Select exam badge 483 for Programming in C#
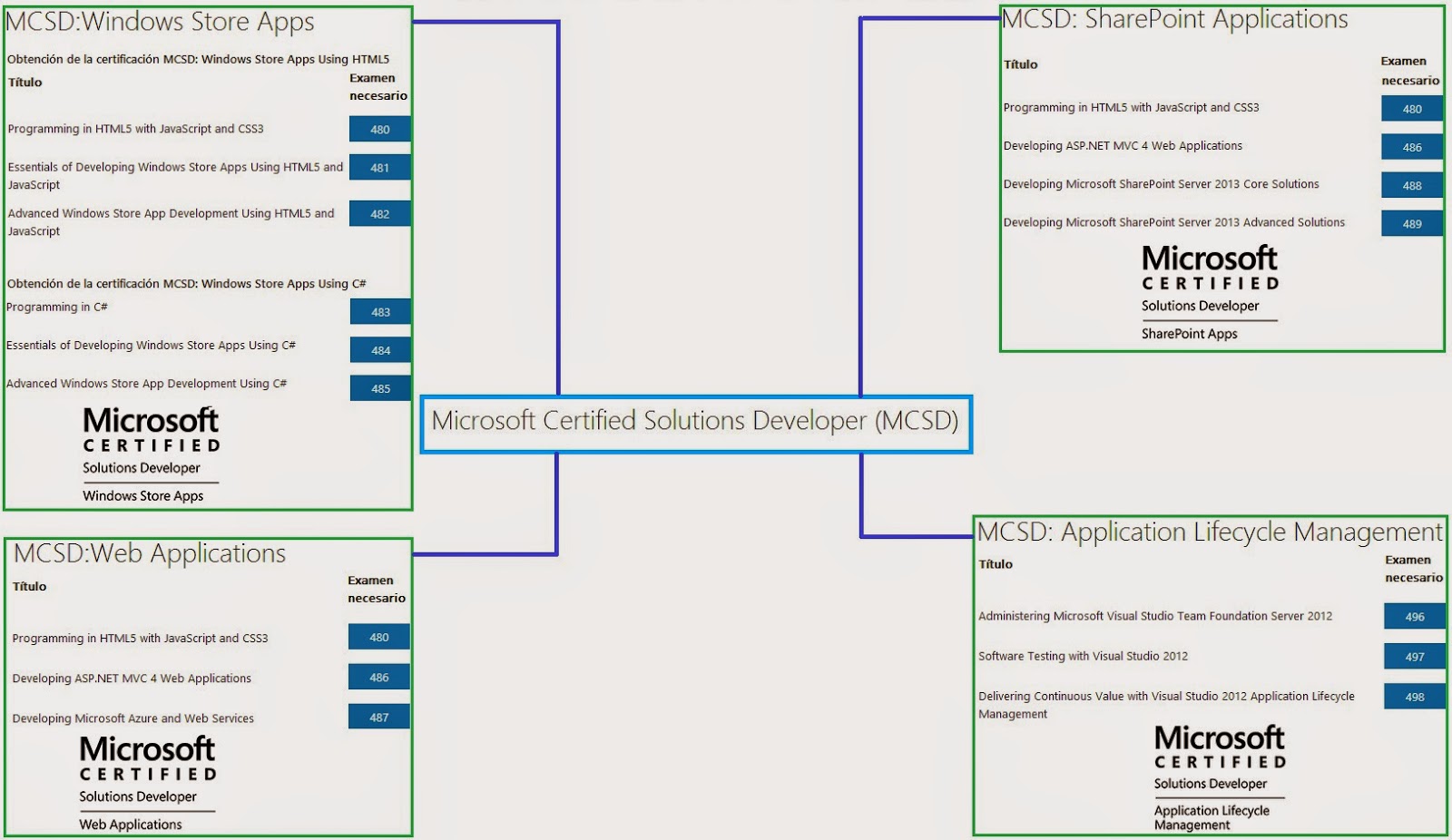This screenshot has height=840, width=1452. coord(378,311)
